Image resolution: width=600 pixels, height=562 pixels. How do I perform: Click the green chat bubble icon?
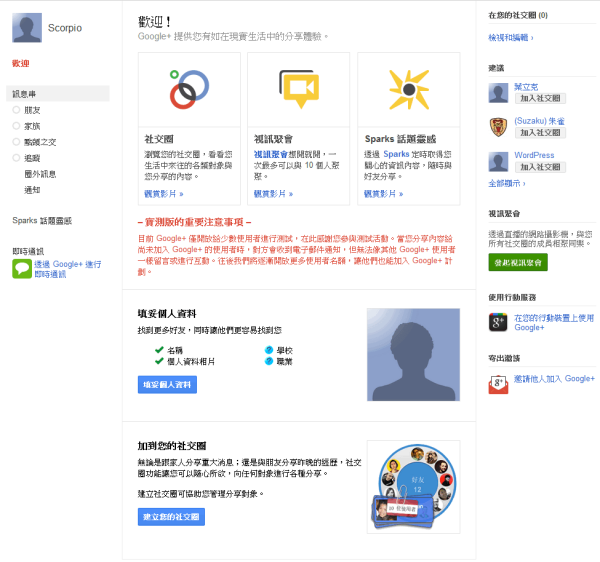tap(22, 269)
